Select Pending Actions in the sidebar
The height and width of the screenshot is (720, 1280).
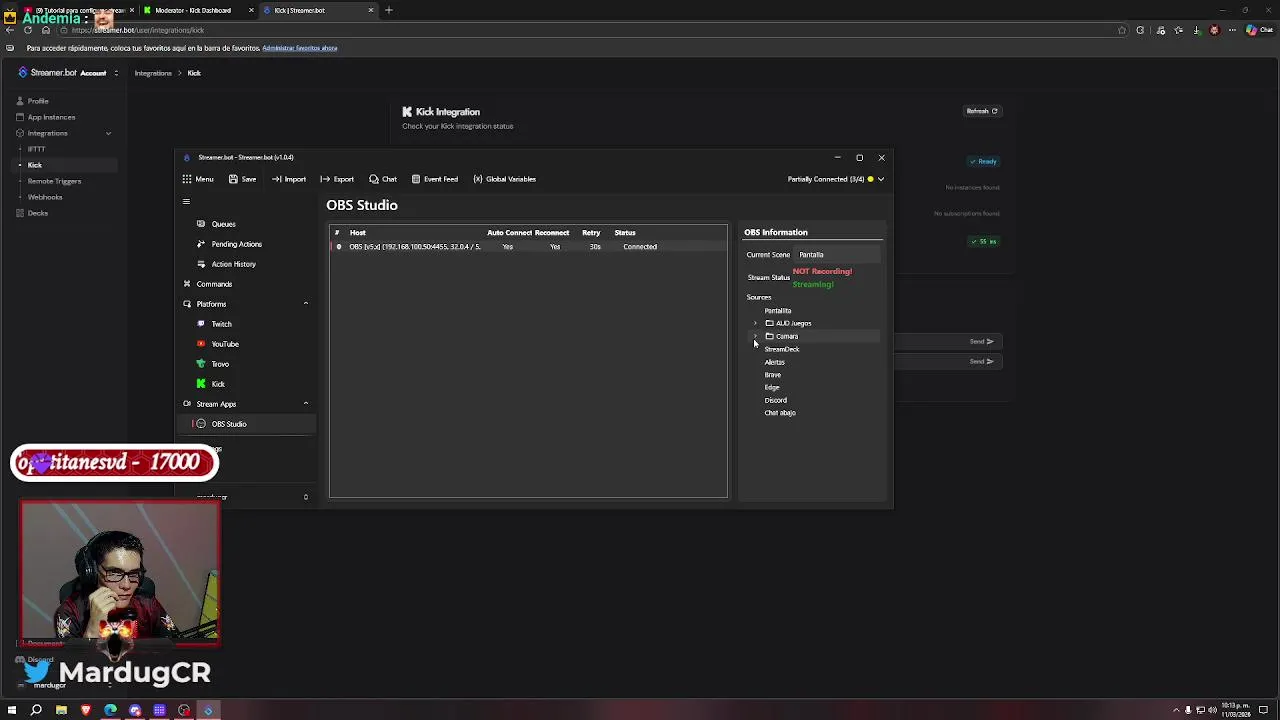click(x=236, y=244)
